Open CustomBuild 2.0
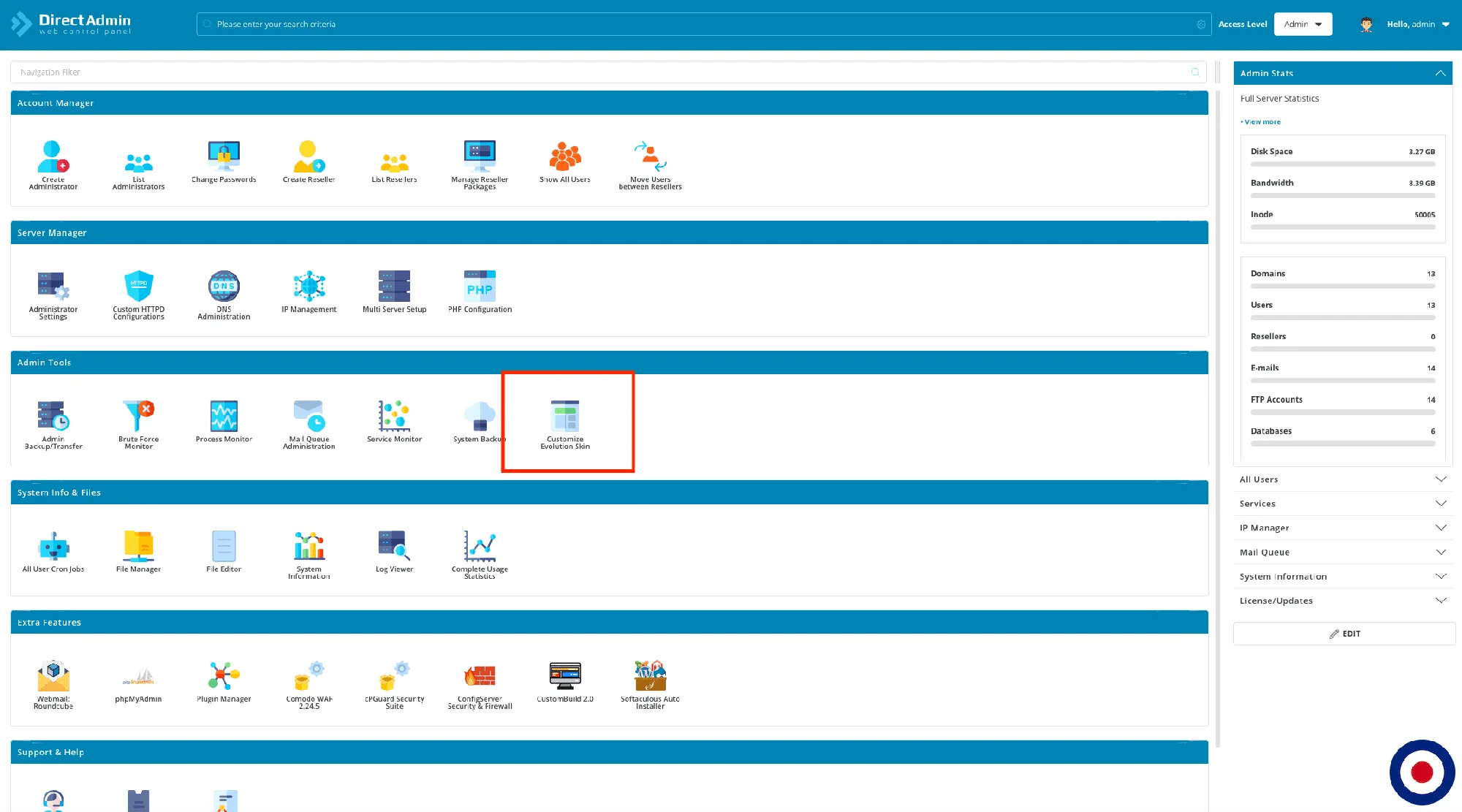The image size is (1462, 812). [565, 681]
